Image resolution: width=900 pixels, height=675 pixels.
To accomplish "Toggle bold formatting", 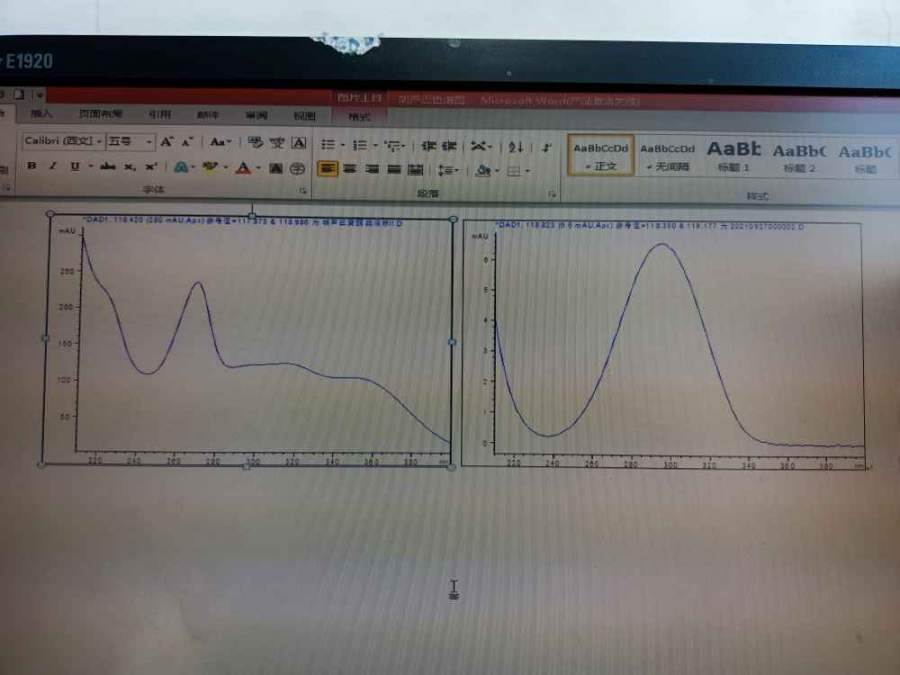I will [x=32, y=166].
